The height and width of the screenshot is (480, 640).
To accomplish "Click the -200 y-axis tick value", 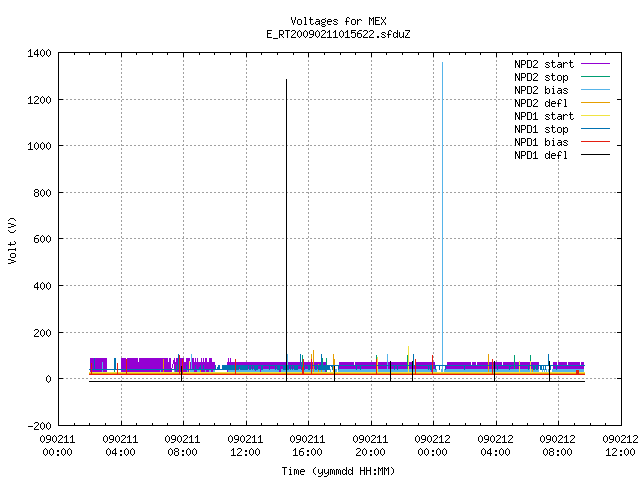I will click(x=39, y=426).
